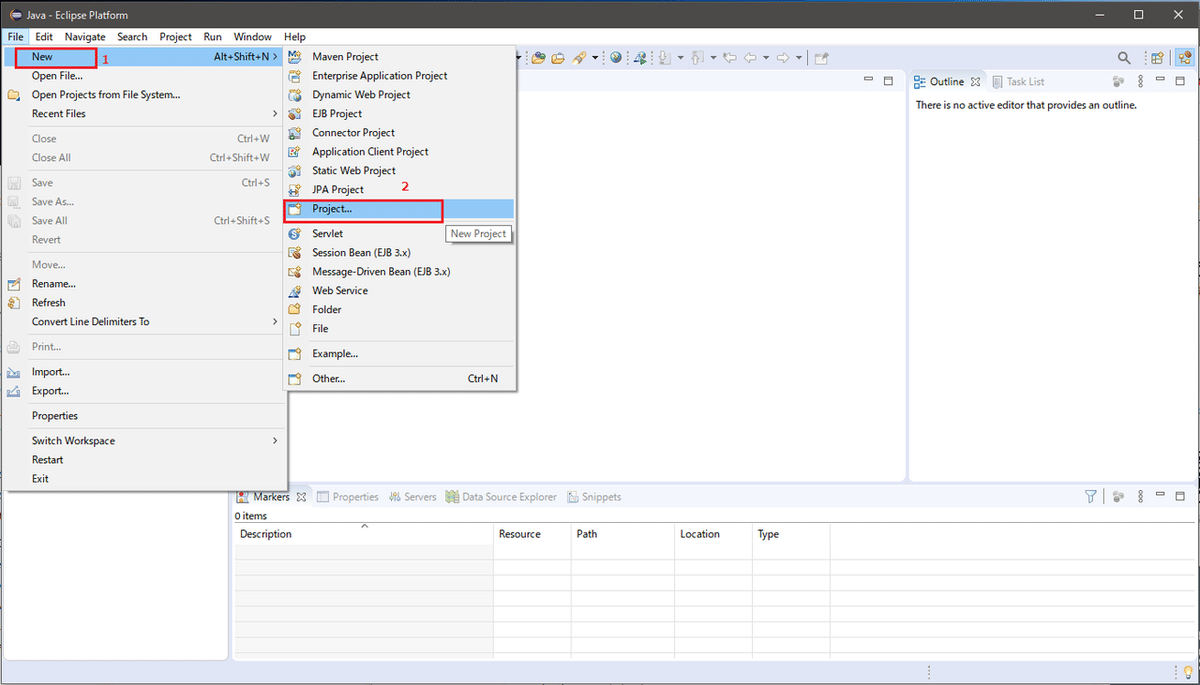Minimize the Outline panel
The height and width of the screenshot is (685, 1200).
click(1160, 81)
